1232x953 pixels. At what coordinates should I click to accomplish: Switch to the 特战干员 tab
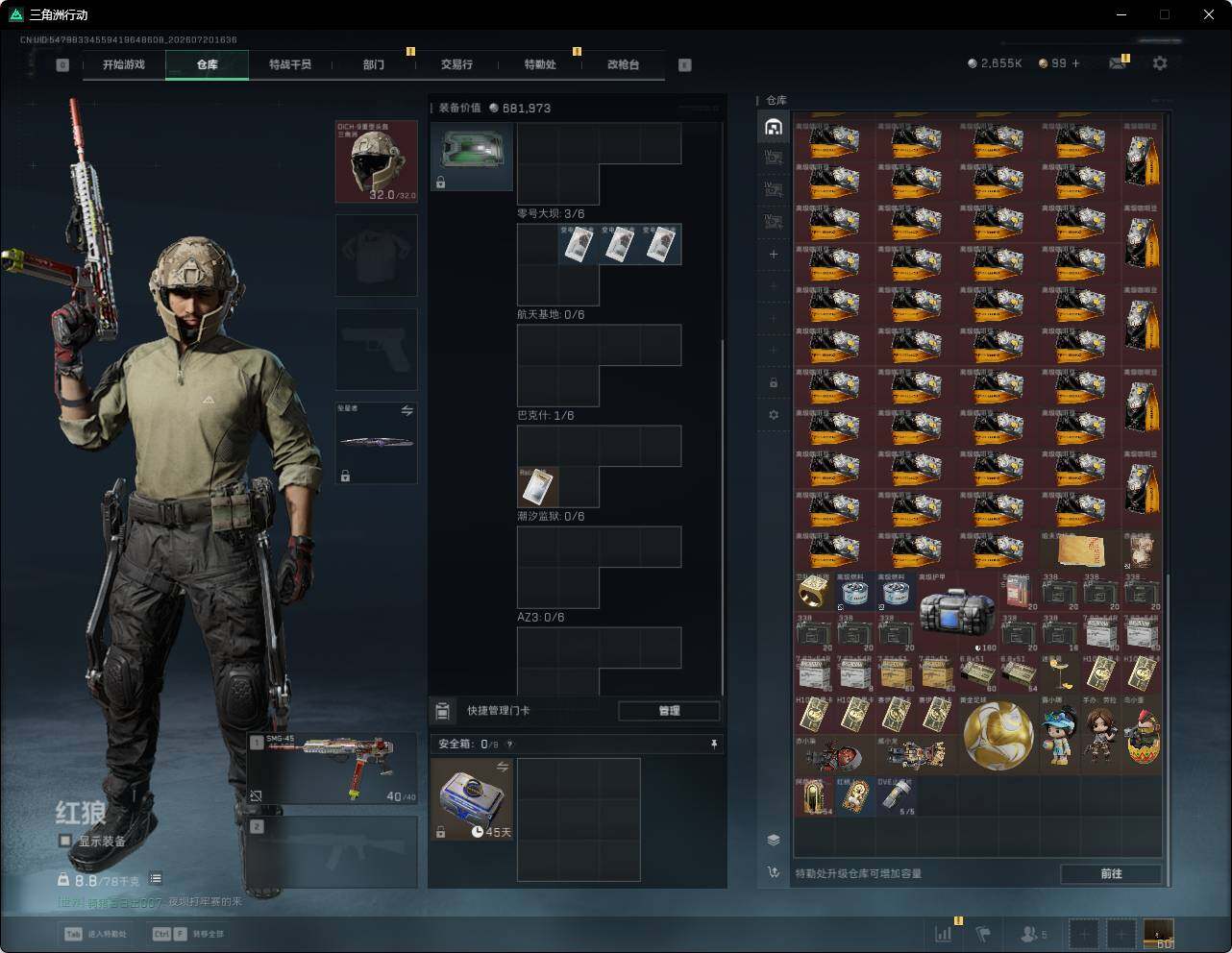pos(290,64)
